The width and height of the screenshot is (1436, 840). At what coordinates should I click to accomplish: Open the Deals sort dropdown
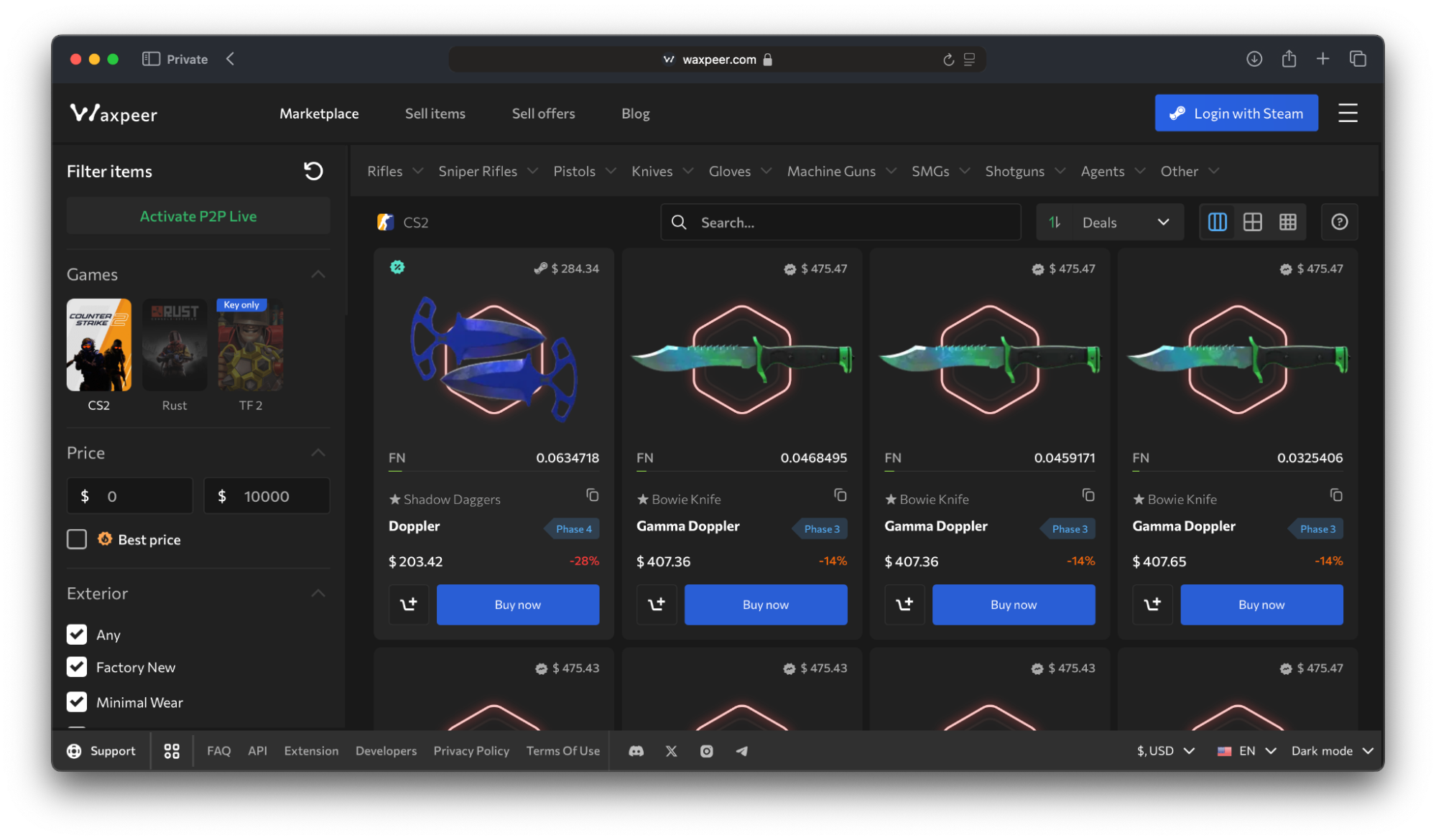[1126, 222]
